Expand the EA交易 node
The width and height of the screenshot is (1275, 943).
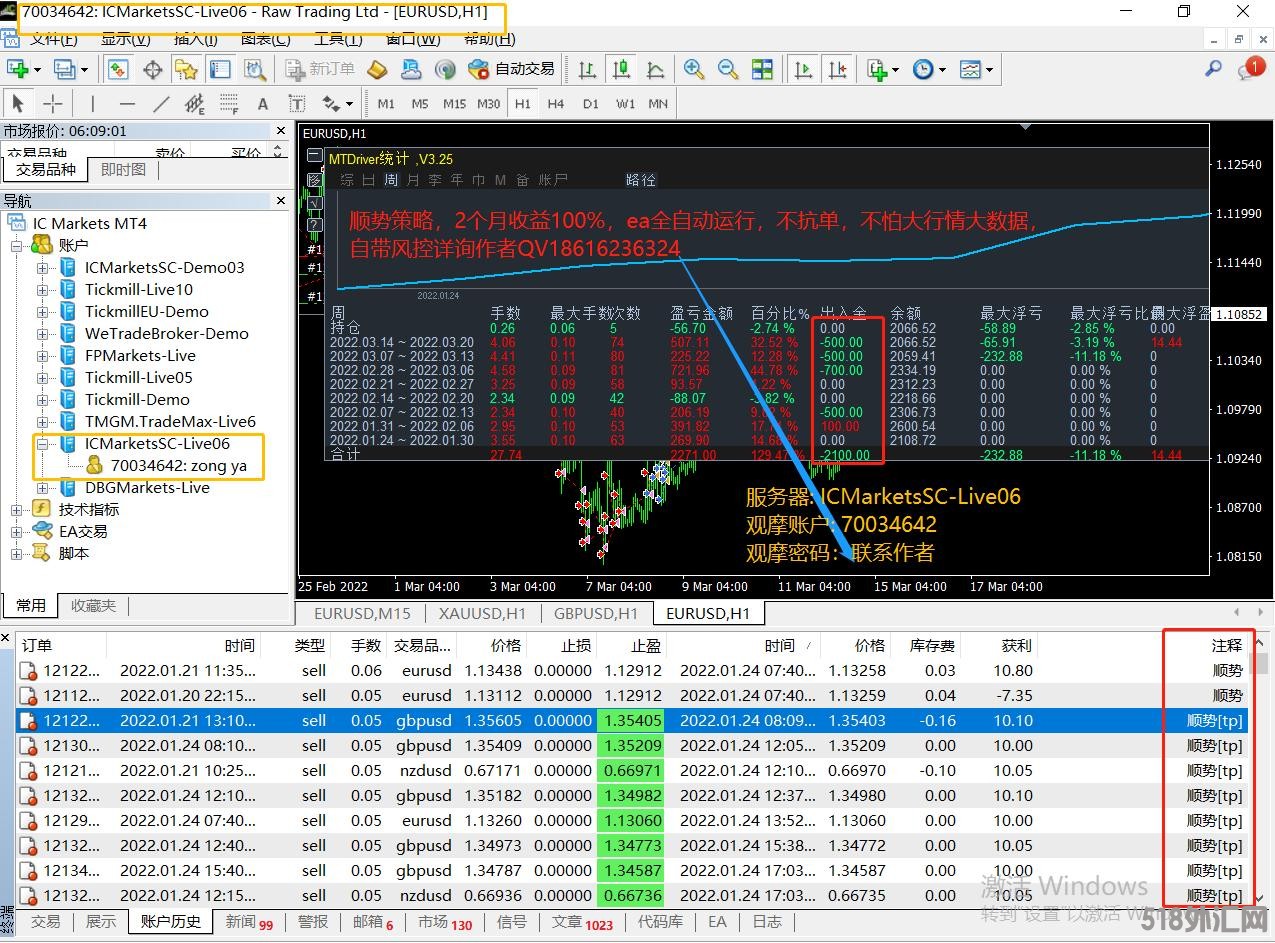coord(18,531)
